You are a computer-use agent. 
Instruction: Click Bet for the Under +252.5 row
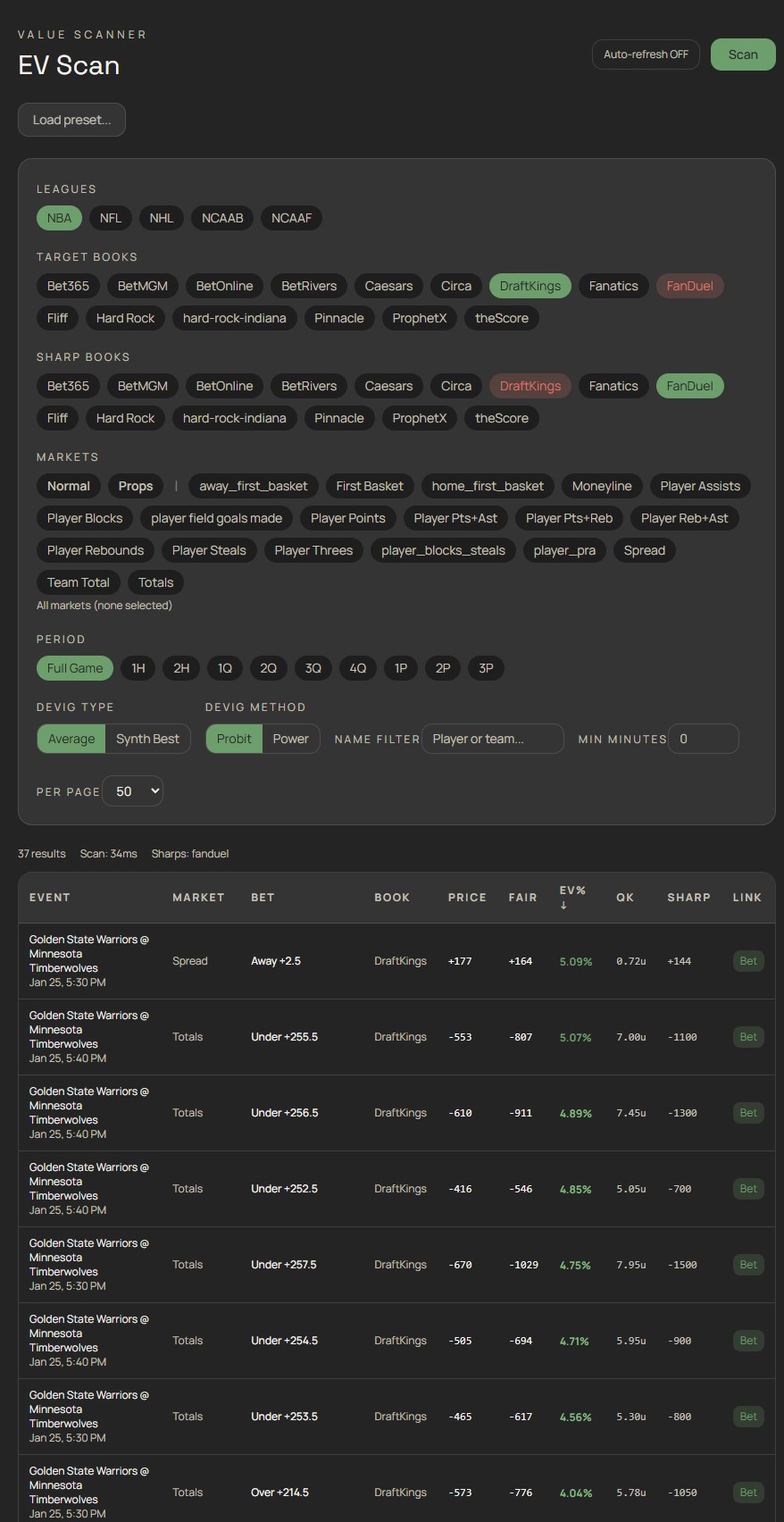747,1189
